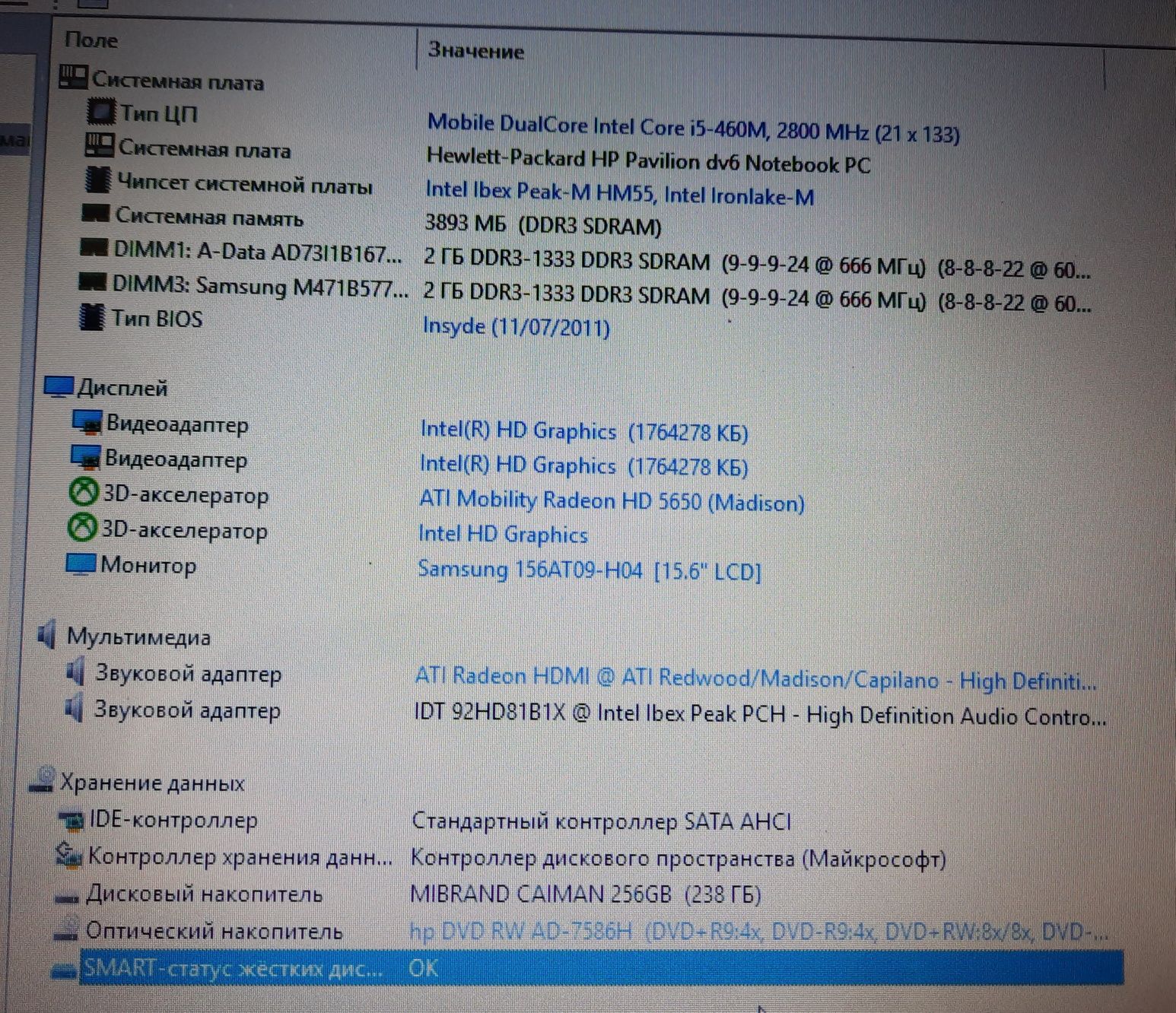Select the 'Чипсет системной платы' field label
The image size is (1176, 1013).
(x=245, y=183)
